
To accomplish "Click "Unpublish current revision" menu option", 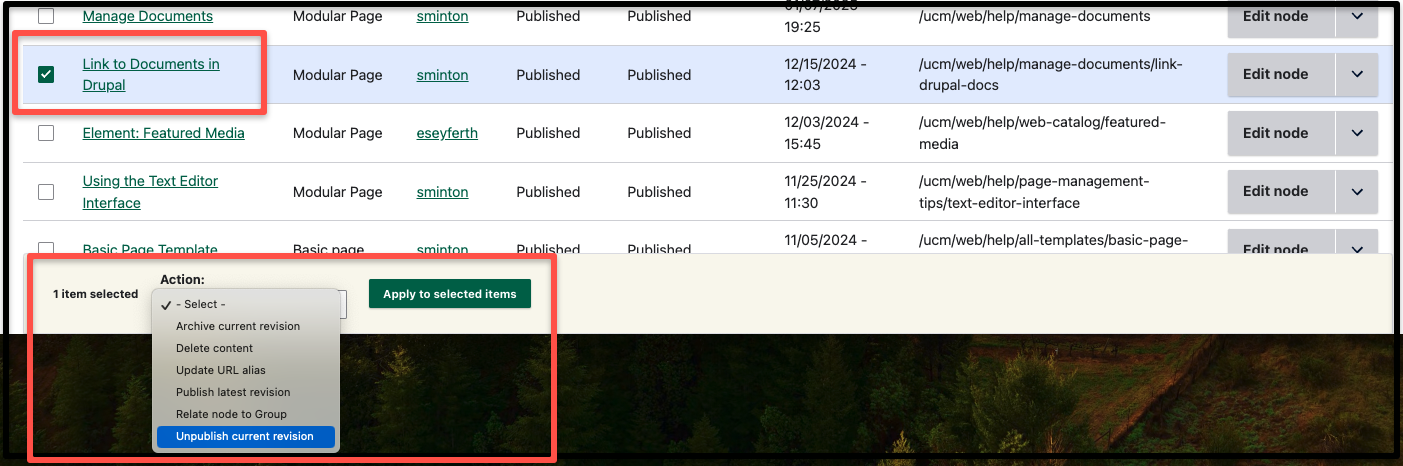I will [245, 436].
